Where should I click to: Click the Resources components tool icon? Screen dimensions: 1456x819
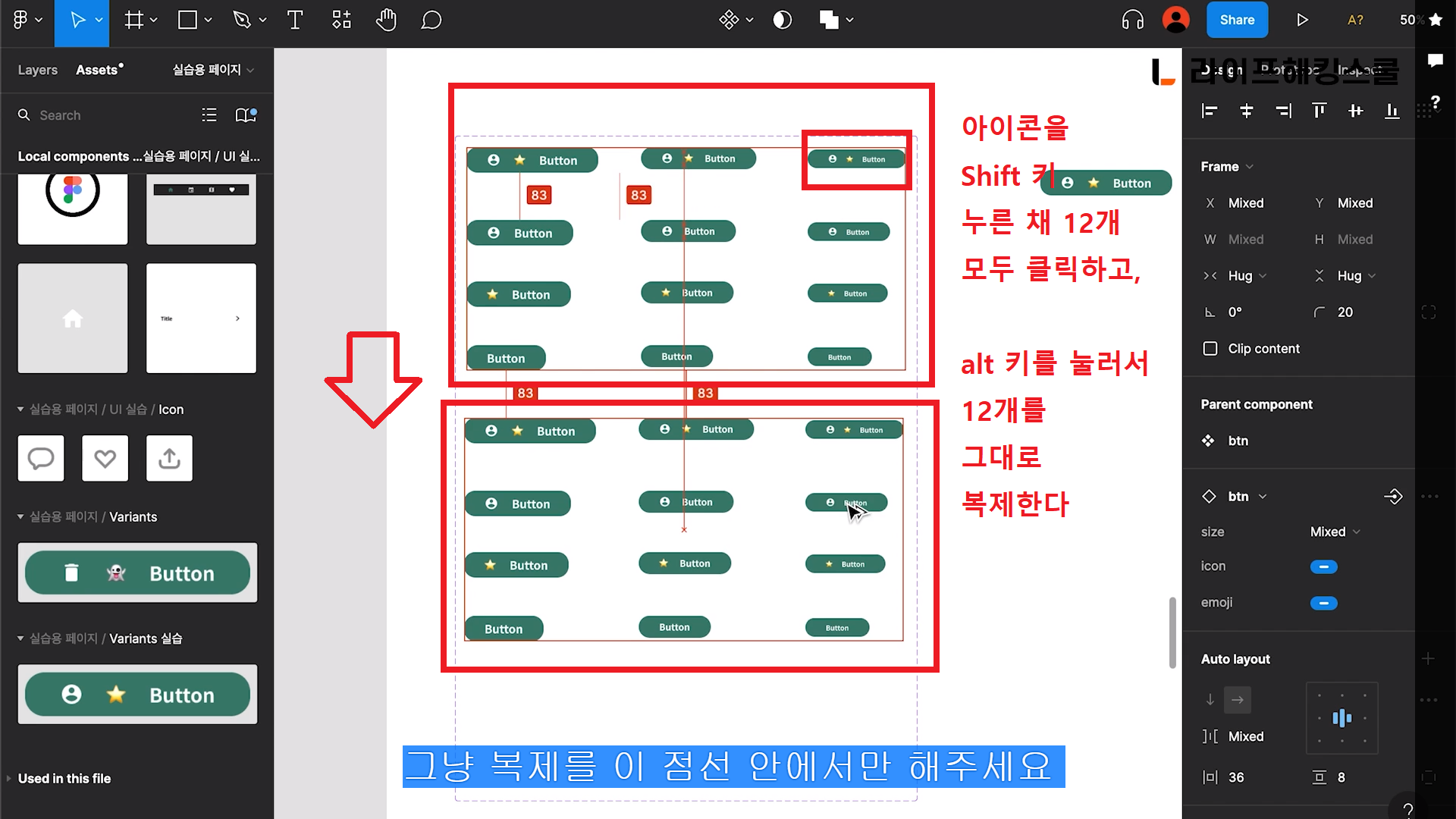click(x=341, y=20)
